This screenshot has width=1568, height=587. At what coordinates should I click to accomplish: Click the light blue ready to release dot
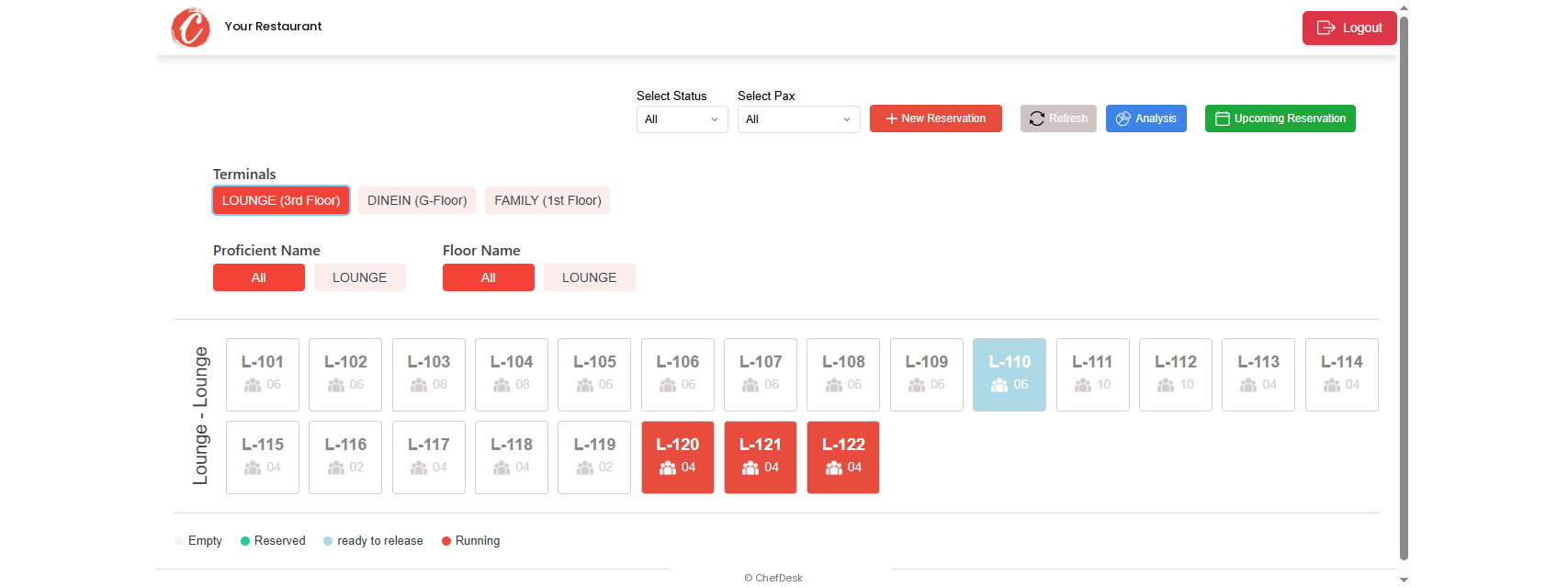(328, 541)
